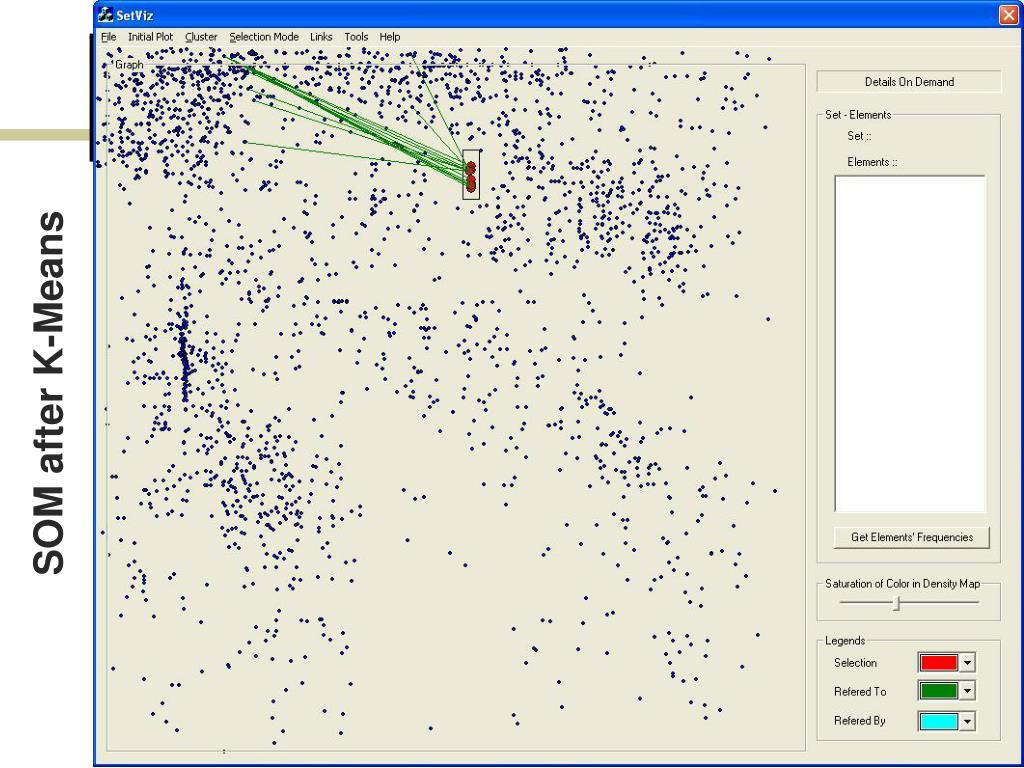
Task: Open the Selection color dropdown arrow
Action: [967, 663]
